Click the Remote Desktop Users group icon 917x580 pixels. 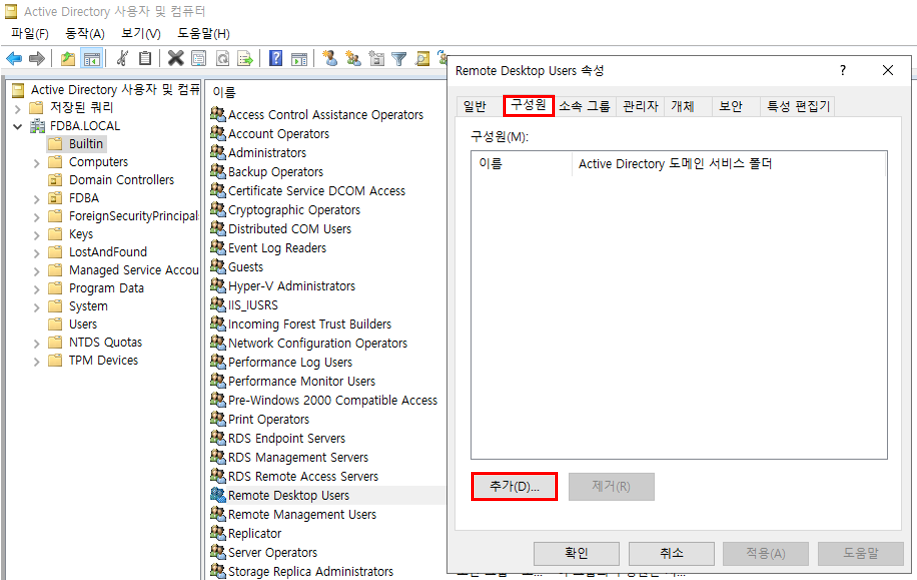218,495
